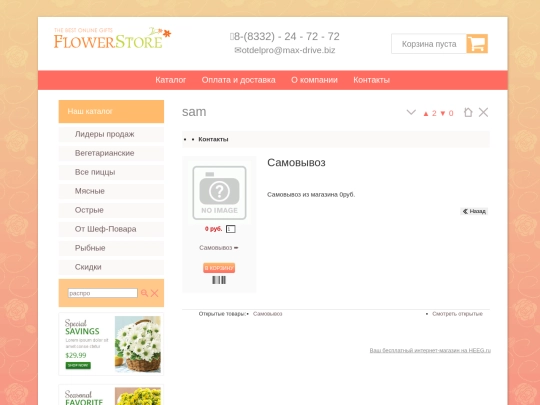
Task: Click the search magnifier icon
Action: coord(144,293)
